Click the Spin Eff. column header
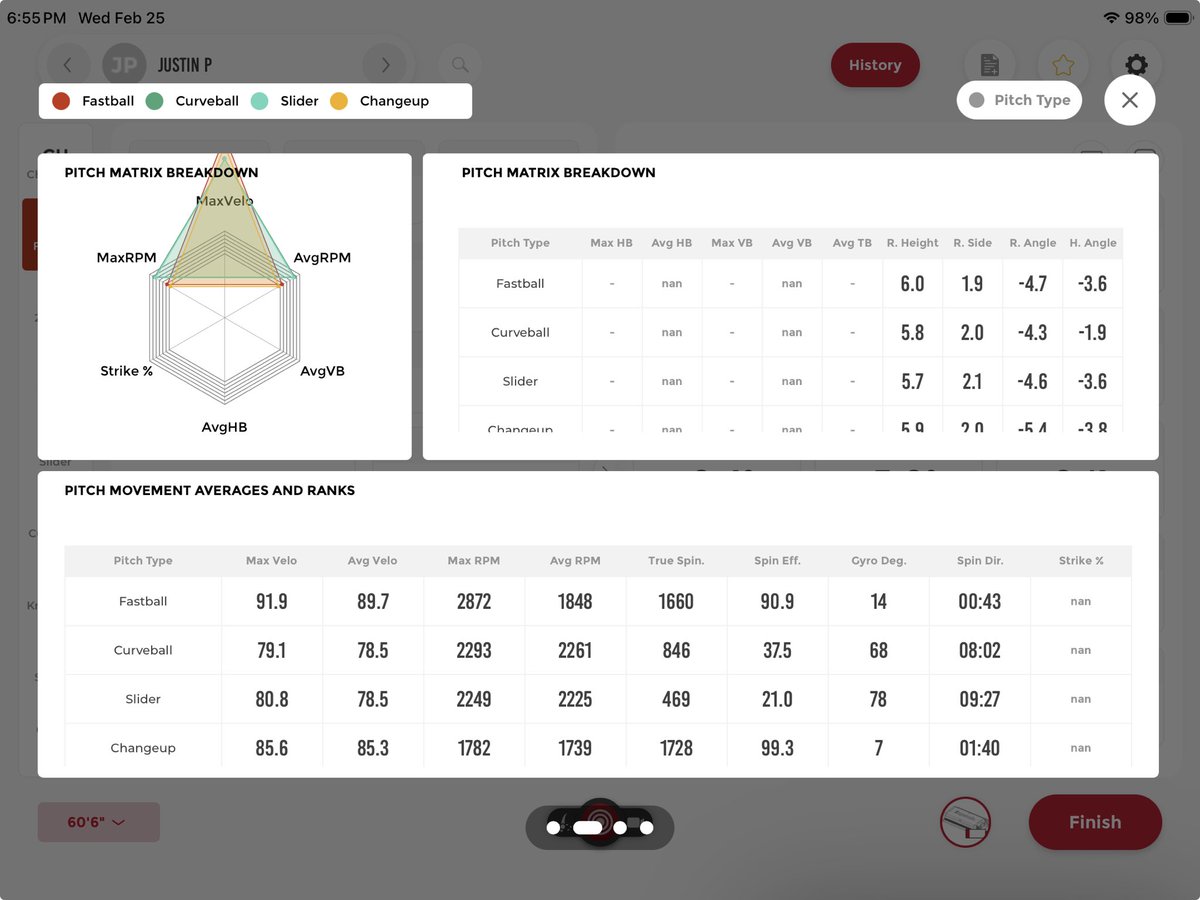This screenshot has height=900, width=1200. pos(777,561)
